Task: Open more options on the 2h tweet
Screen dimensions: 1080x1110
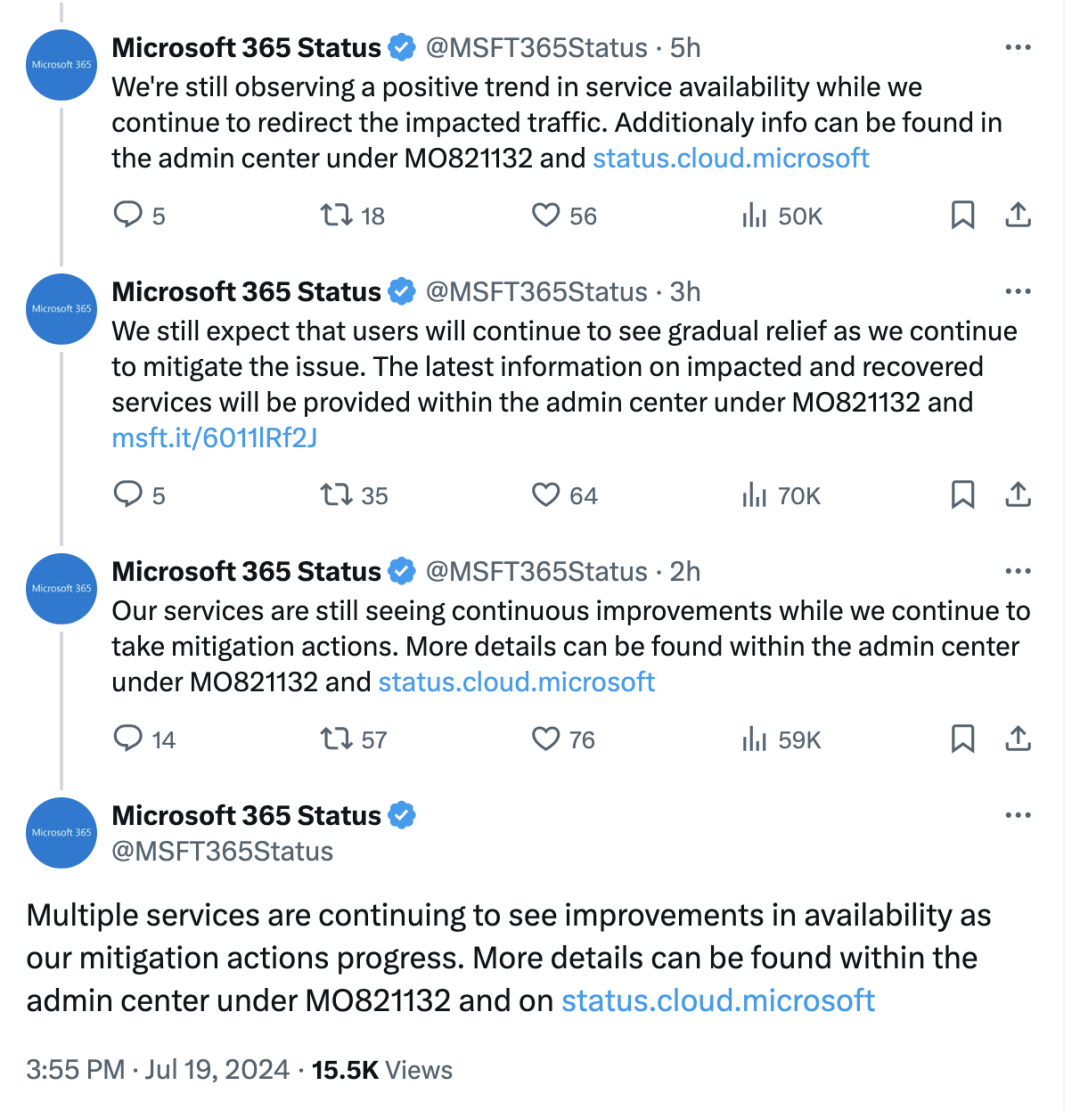Action: (1018, 571)
